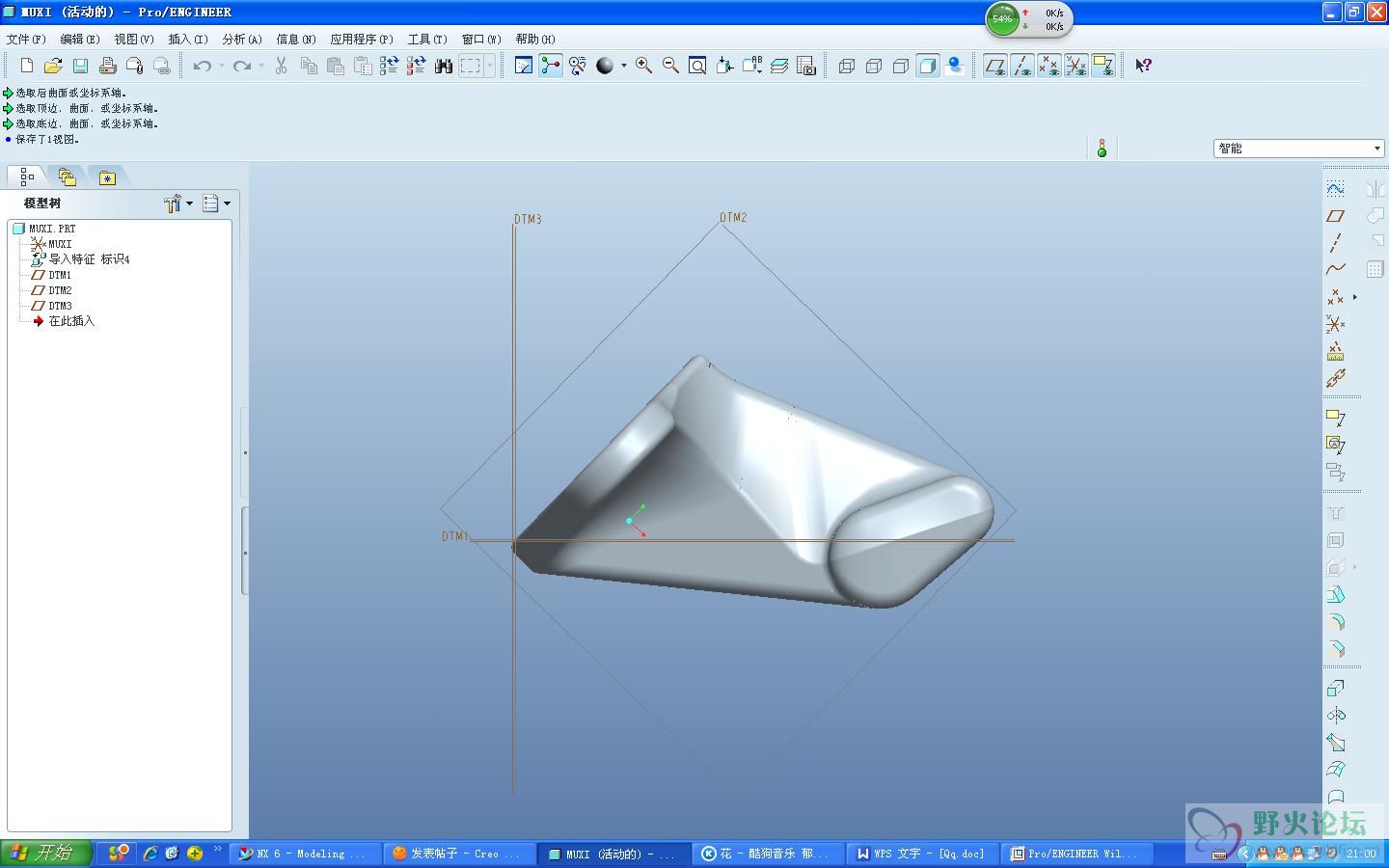Select MUXI.PRT in model tree

(43, 229)
